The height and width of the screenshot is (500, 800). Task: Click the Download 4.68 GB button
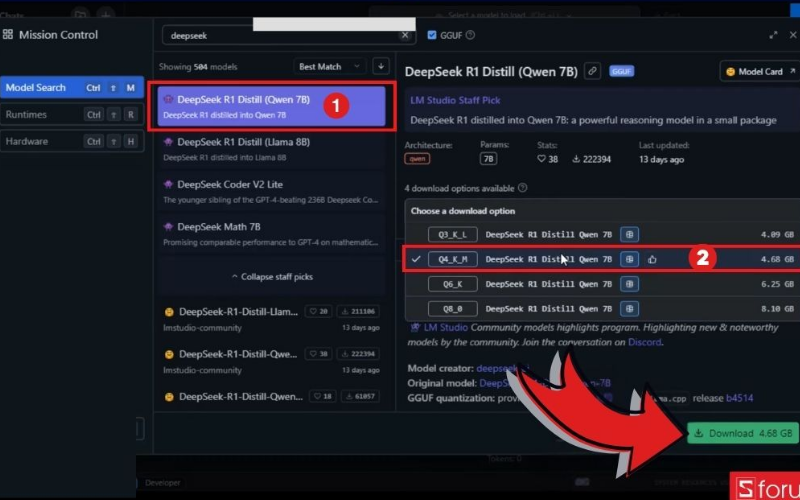tap(743, 433)
